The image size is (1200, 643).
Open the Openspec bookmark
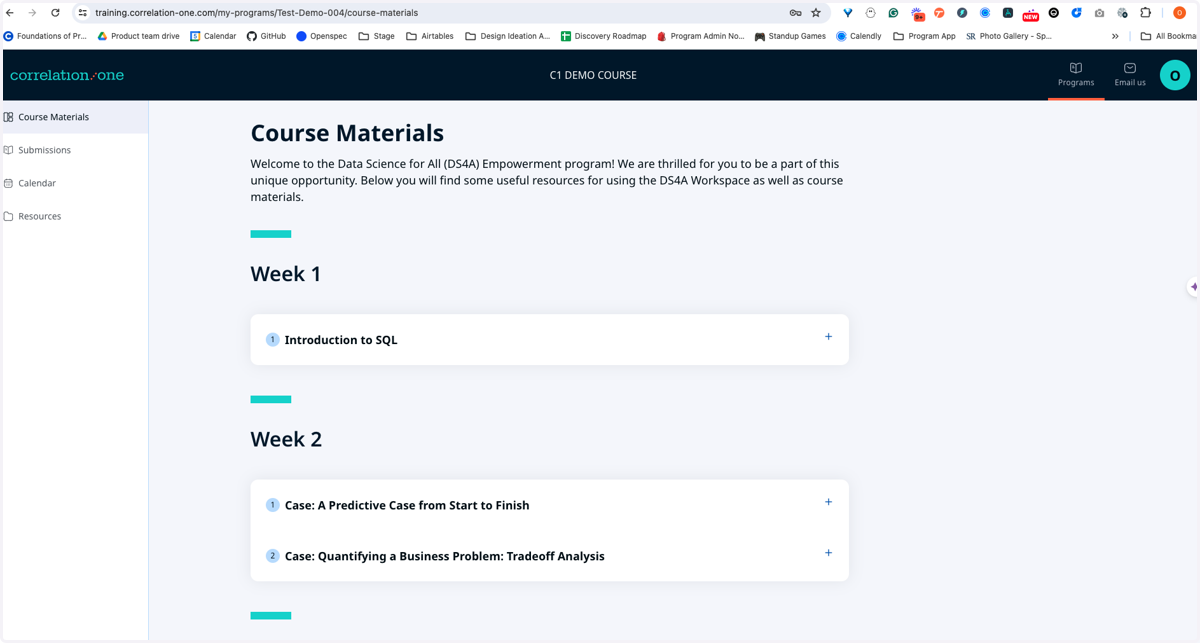[x=321, y=36]
